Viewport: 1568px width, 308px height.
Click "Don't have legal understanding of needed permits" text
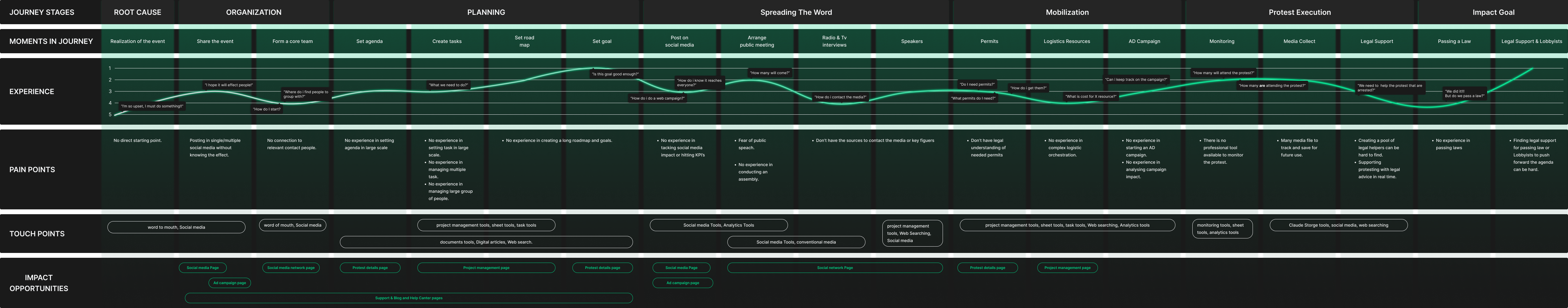(x=988, y=148)
